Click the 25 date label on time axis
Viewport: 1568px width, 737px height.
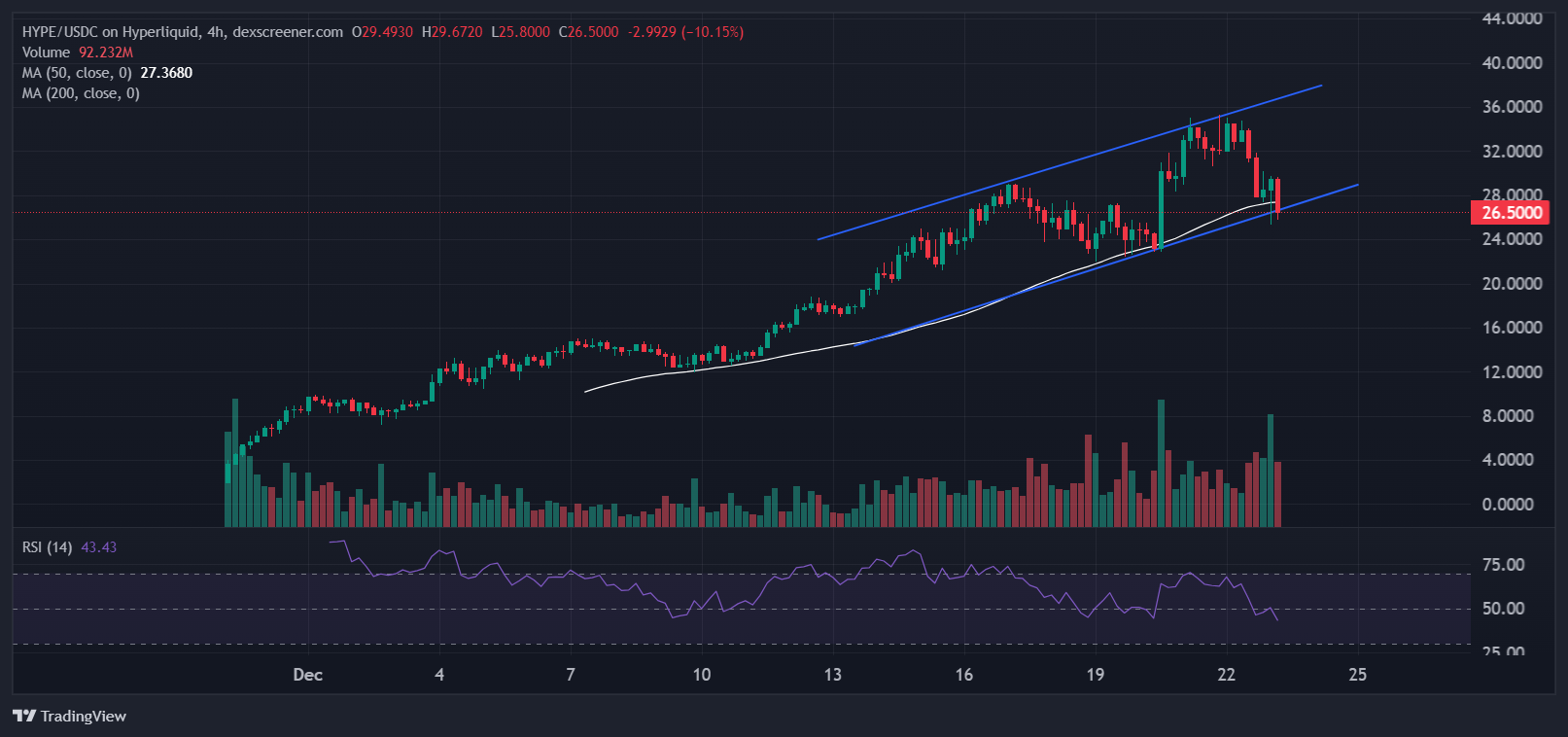(x=1358, y=675)
